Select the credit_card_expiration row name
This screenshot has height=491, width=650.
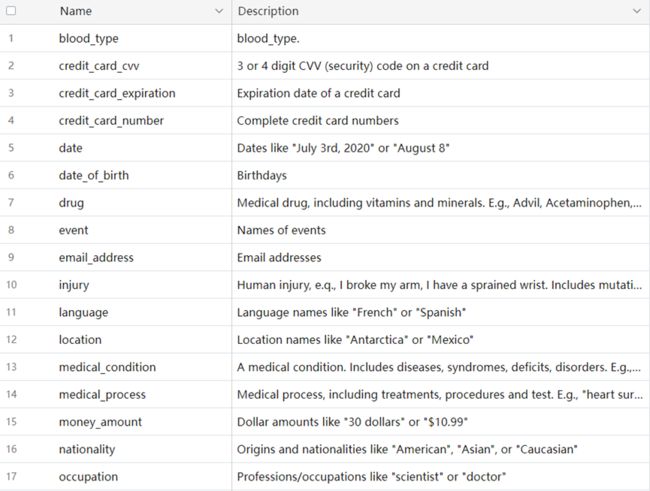pyautogui.click(x=117, y=93)
